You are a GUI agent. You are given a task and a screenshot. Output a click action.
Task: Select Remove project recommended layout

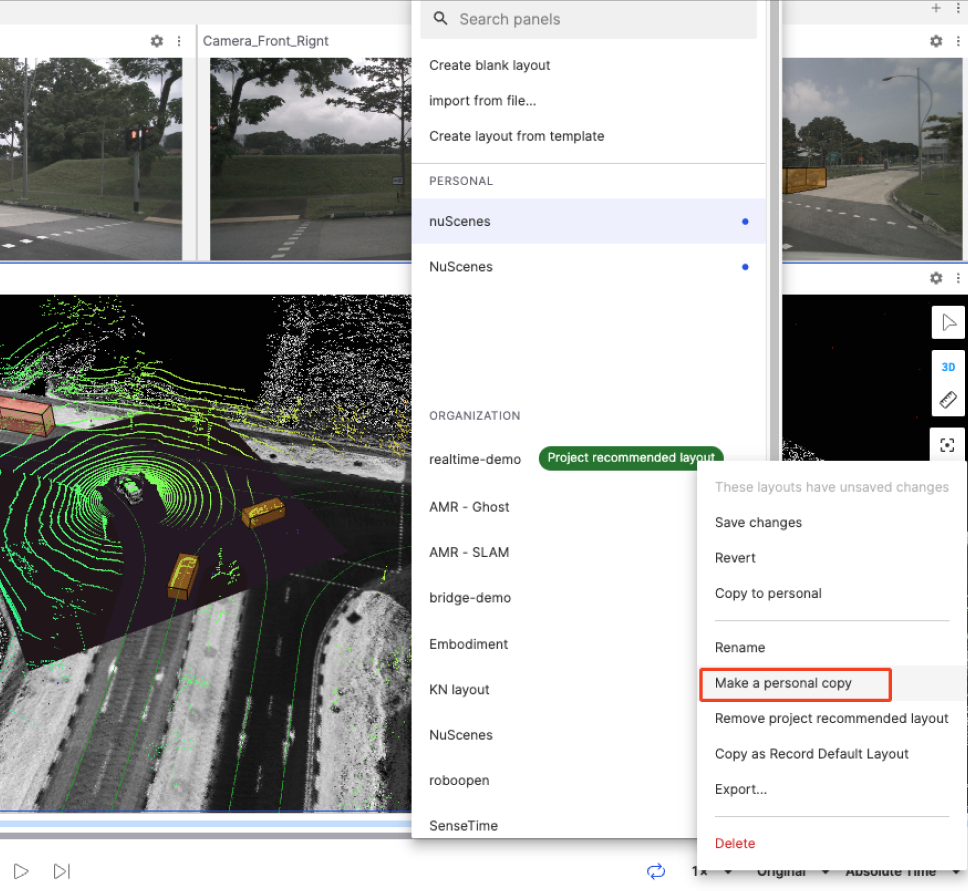click(832, 719)
